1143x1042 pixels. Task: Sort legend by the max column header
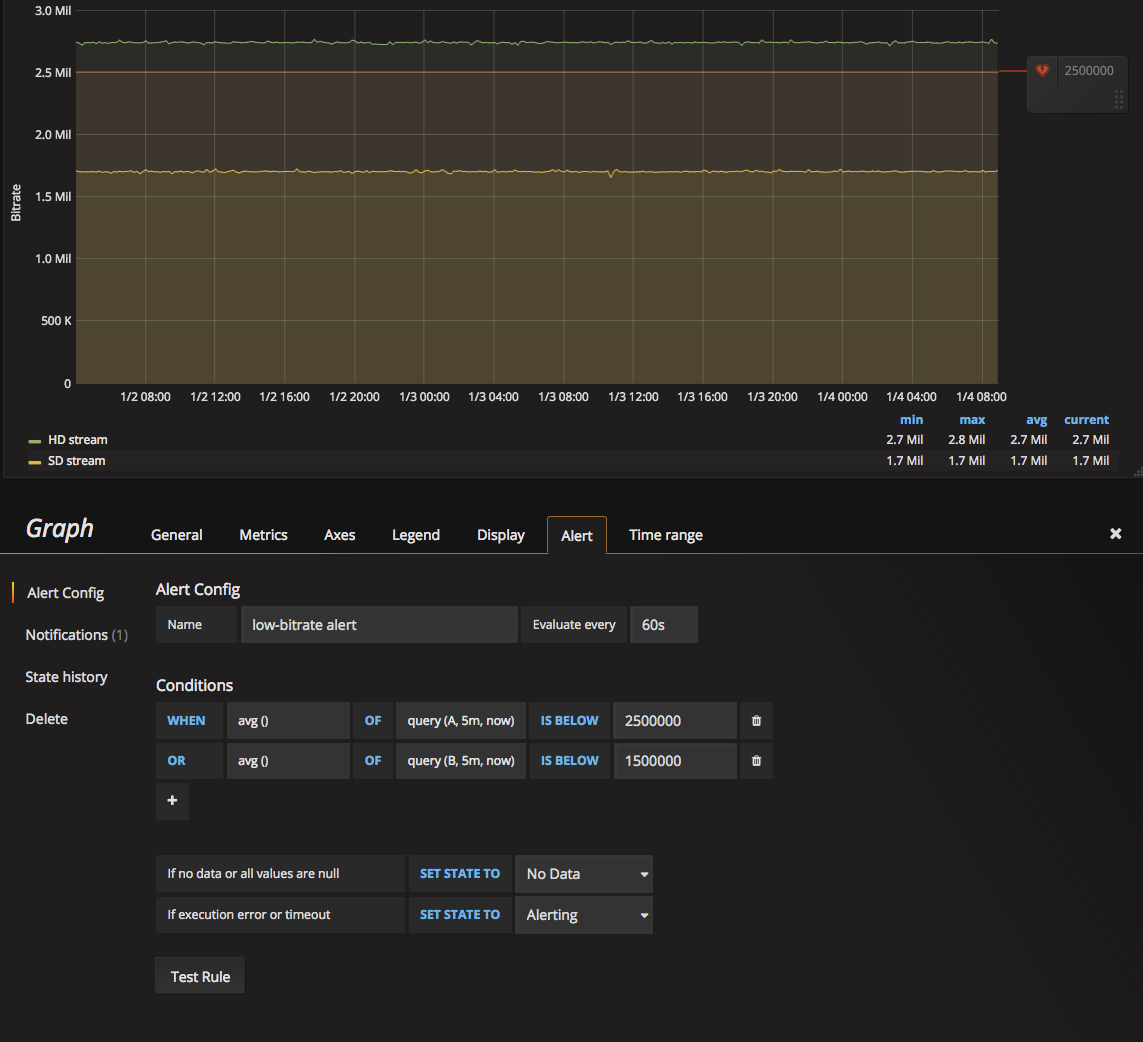(x=972, y=419)
